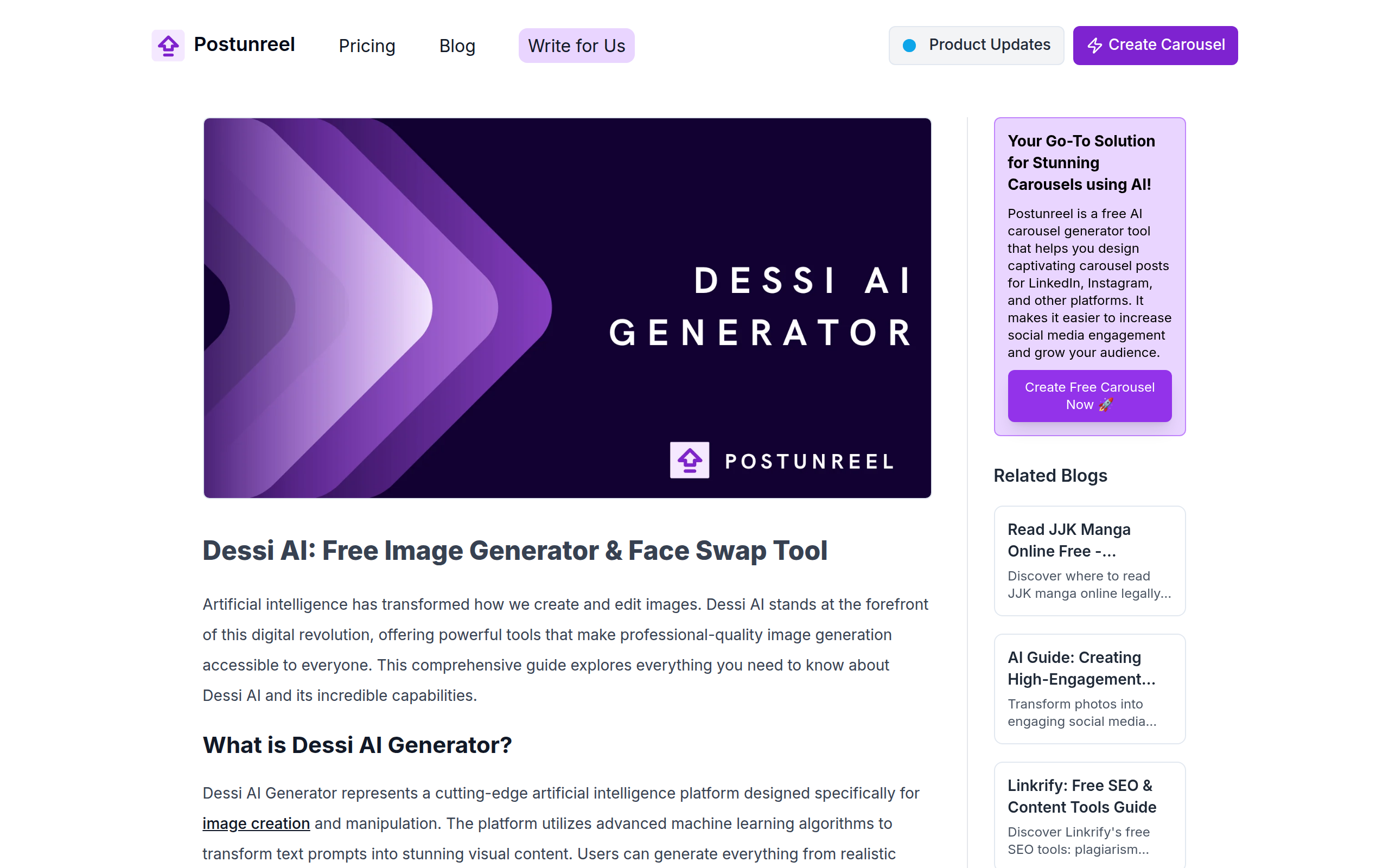Viewport: 1389px width, 868px height.
Task: Open the Write for Us page
Action: 576,46
